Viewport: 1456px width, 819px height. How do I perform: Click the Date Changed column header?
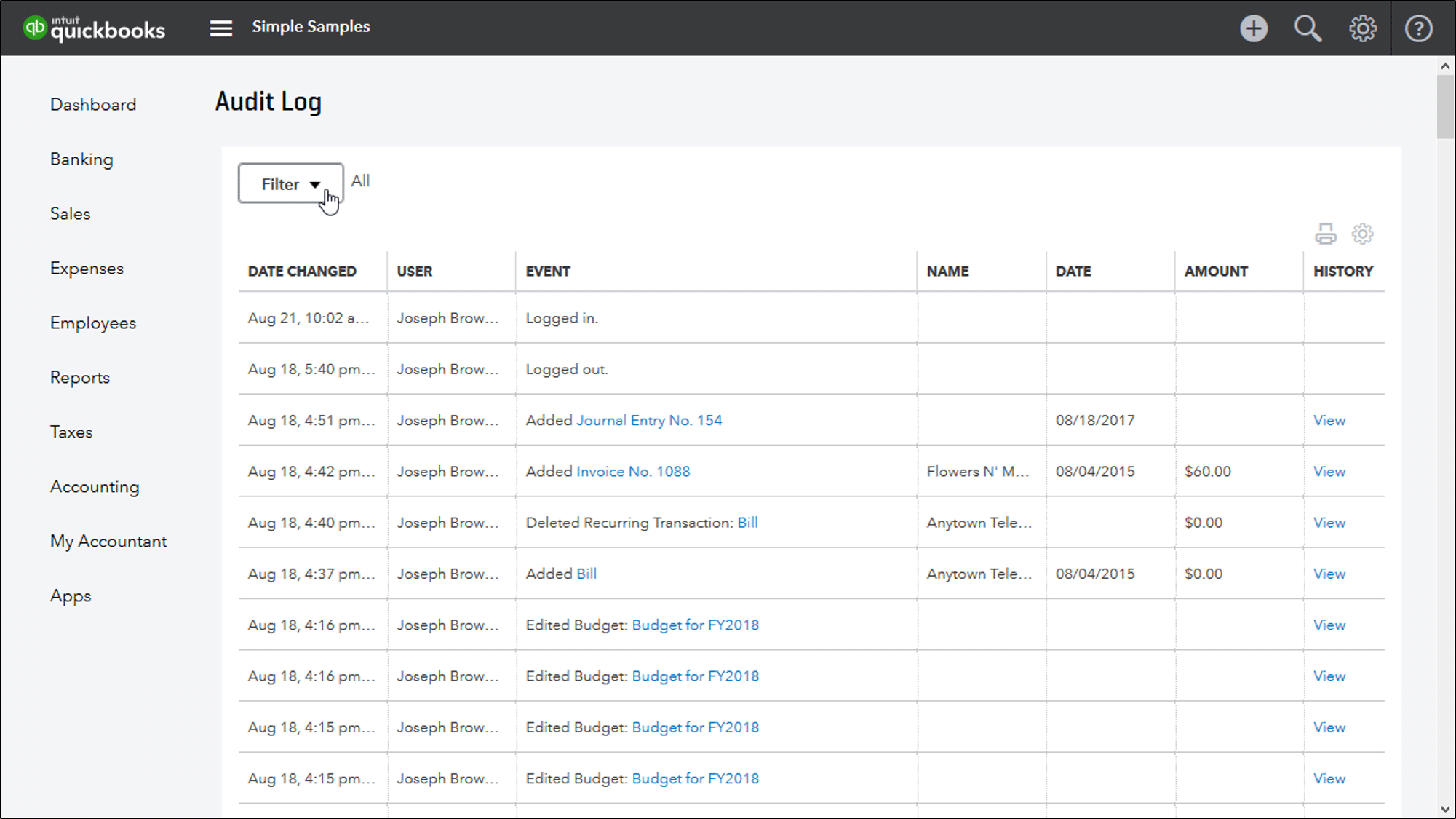point(302,272)
